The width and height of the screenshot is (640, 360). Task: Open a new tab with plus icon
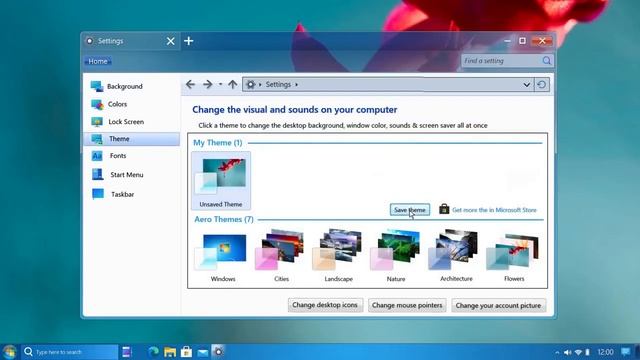tap(189, 41)
